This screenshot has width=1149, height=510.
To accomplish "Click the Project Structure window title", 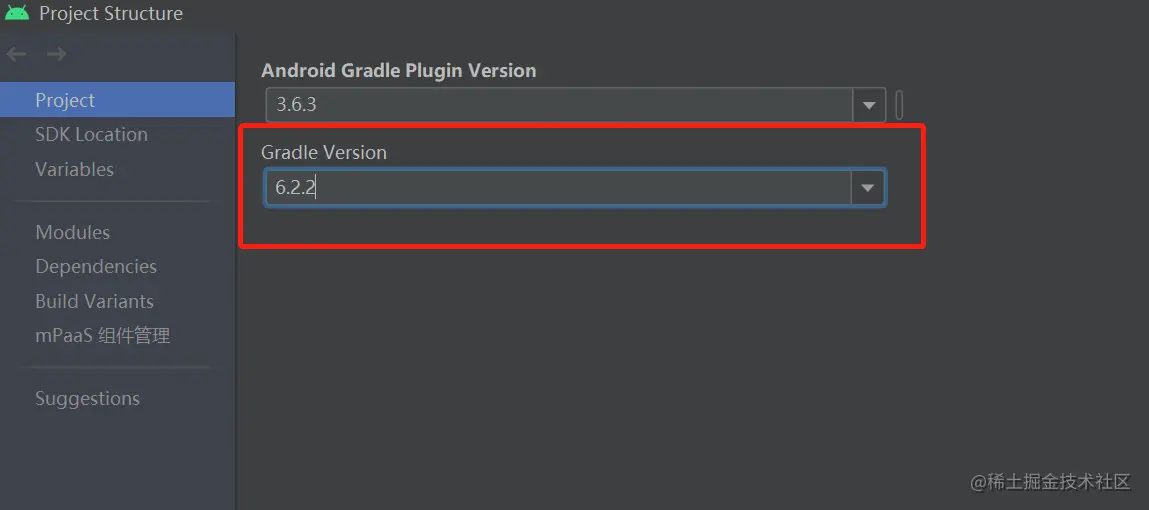I will pyautogui.click(x=111, y=14).
